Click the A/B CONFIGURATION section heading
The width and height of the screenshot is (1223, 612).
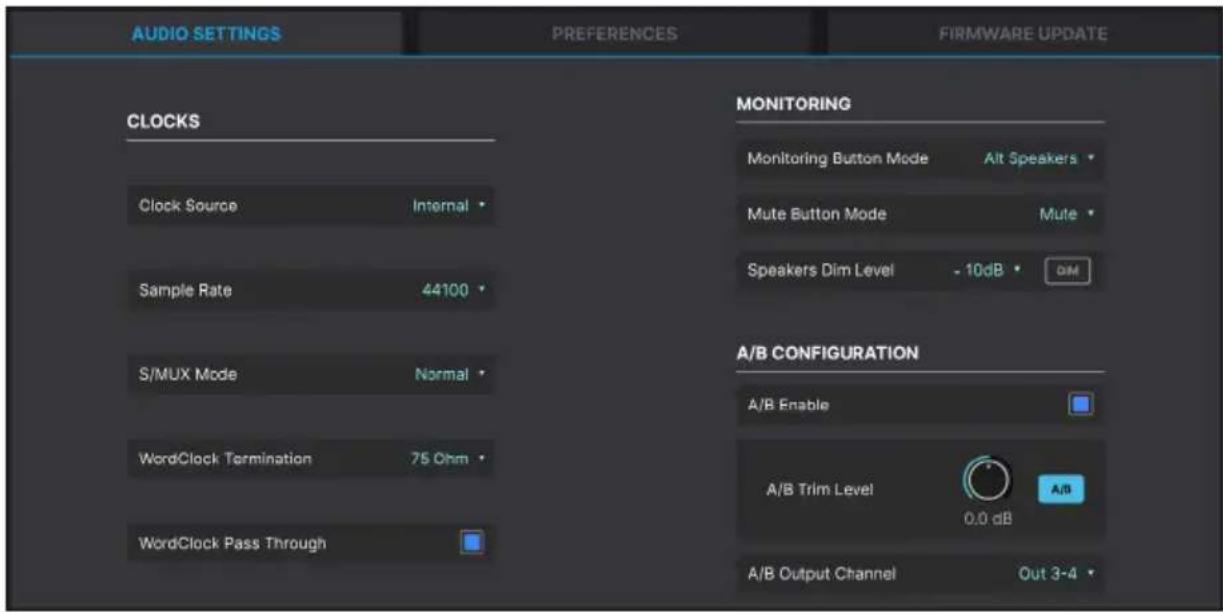tap(827, 353)
